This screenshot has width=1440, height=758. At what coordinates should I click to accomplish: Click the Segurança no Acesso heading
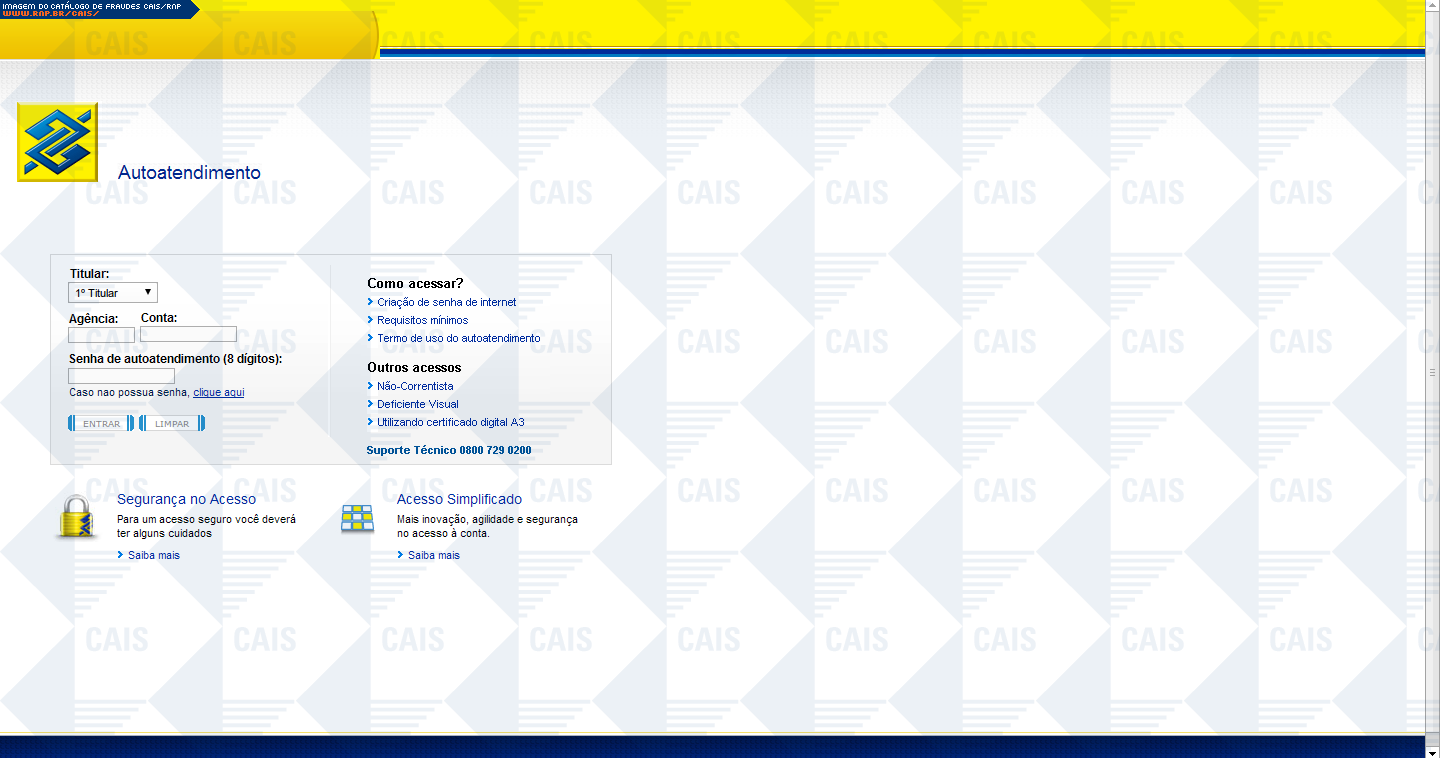(x=186, y=499)
